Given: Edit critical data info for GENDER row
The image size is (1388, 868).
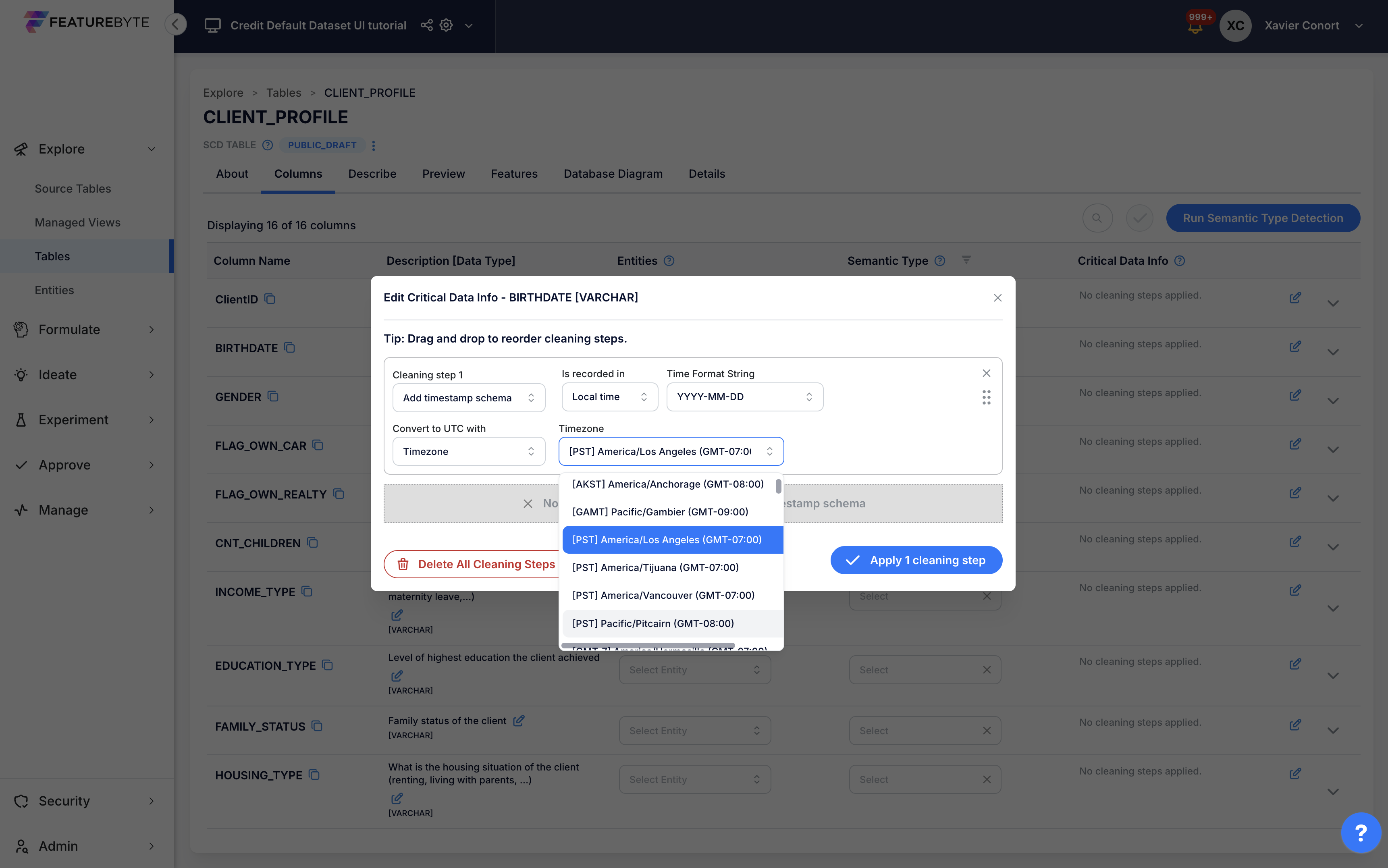Looking at the screenshot, I should coord(1295,396).
